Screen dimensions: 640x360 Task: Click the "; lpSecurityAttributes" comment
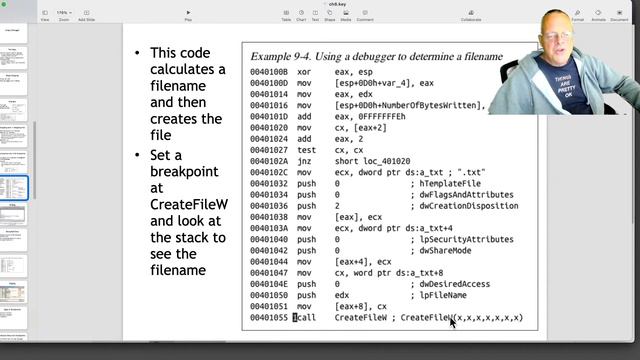(462, 239)
